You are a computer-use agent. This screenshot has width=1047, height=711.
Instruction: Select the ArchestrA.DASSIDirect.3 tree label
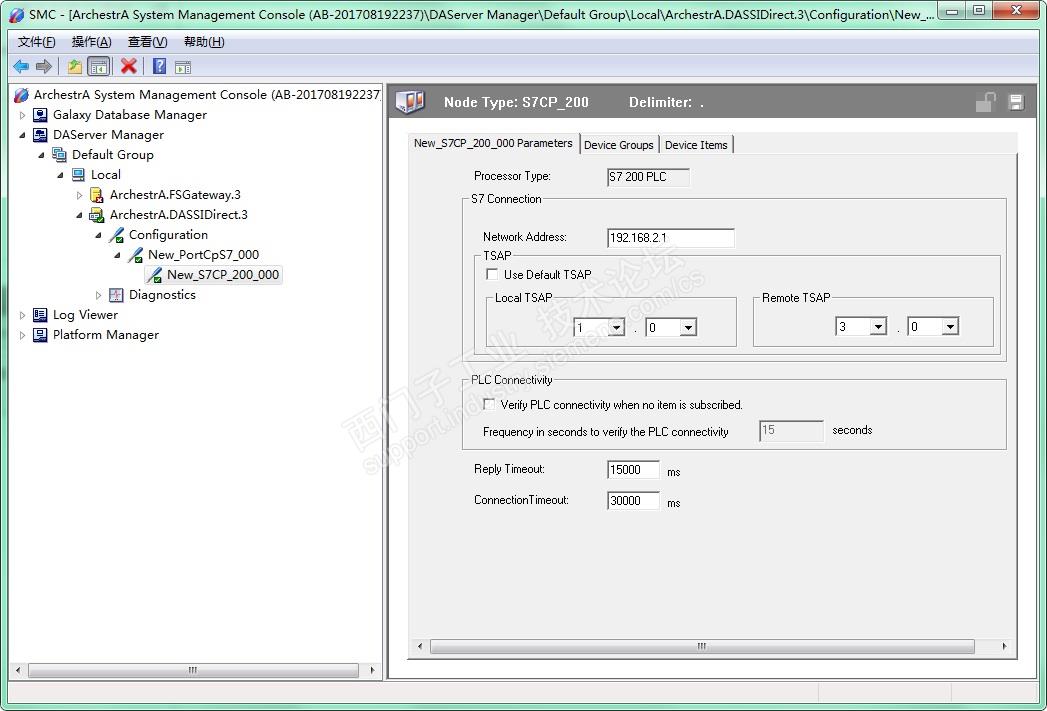[178, 215]
